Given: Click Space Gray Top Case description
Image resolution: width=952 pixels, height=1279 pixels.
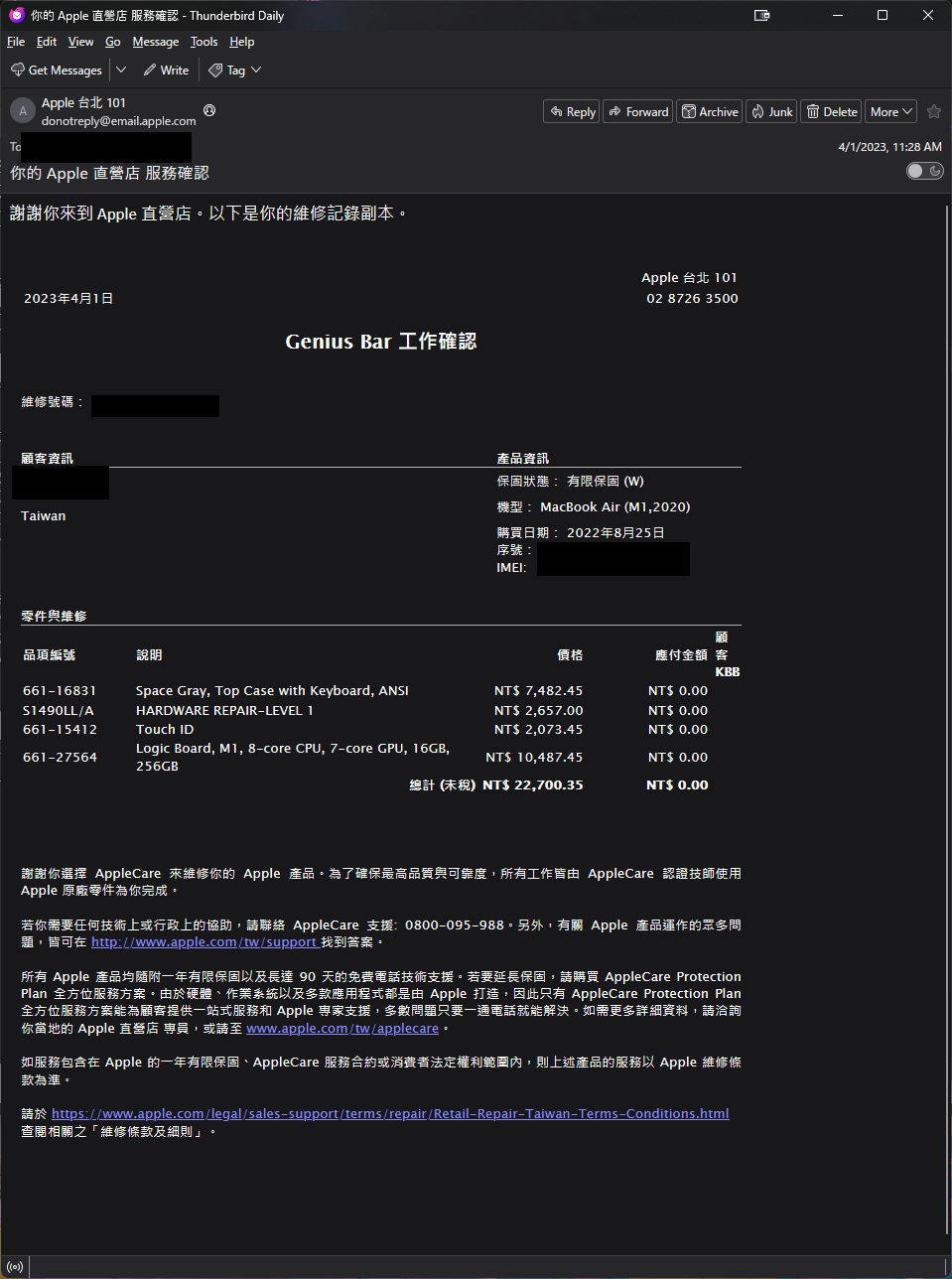Looking at the screenshot, I should pyautogui.click(x=272, y=691).
